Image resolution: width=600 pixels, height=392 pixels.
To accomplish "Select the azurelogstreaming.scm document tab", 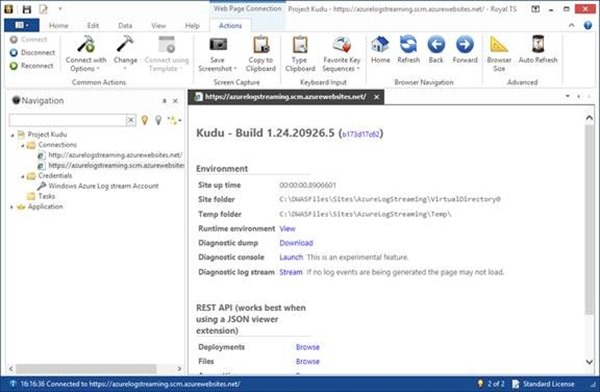I will [x=285, y=97].
